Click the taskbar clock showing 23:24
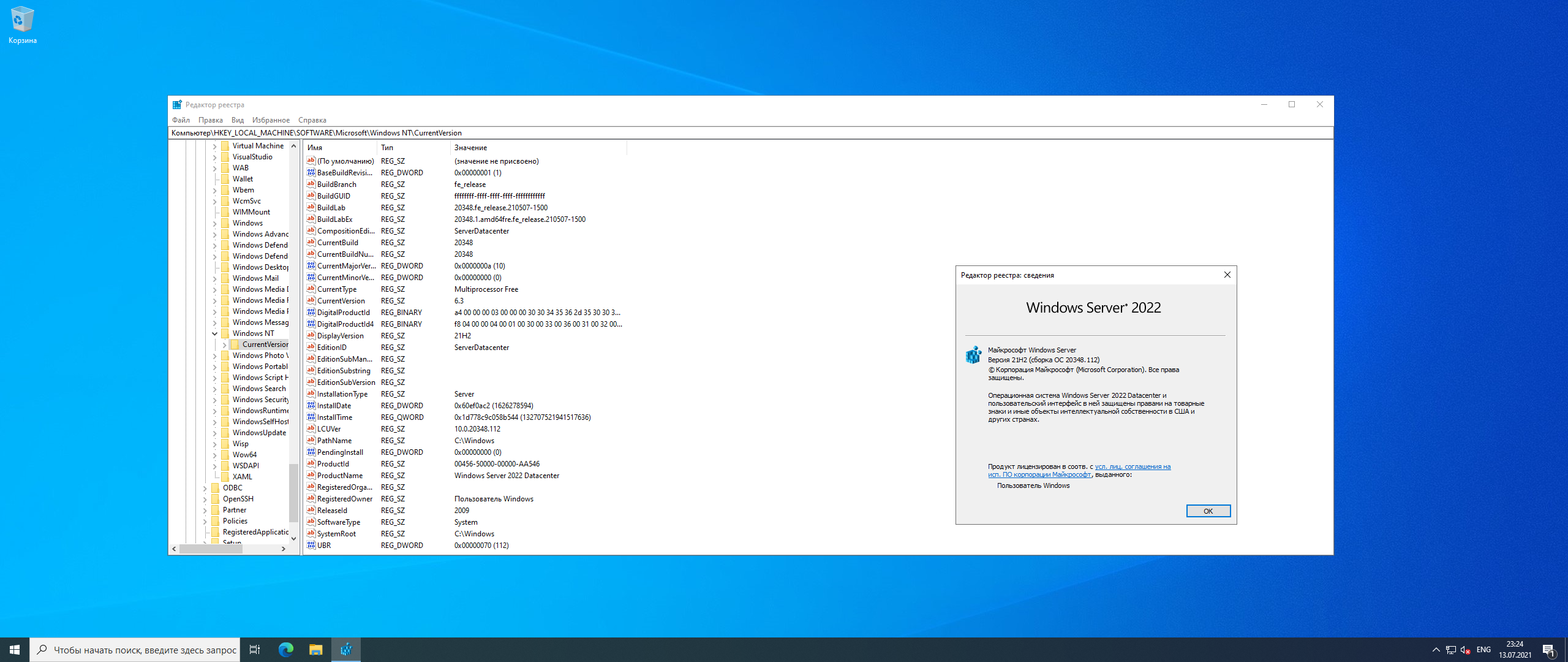The width and height of the screenshot is (1568, 662). [1515, 650]
